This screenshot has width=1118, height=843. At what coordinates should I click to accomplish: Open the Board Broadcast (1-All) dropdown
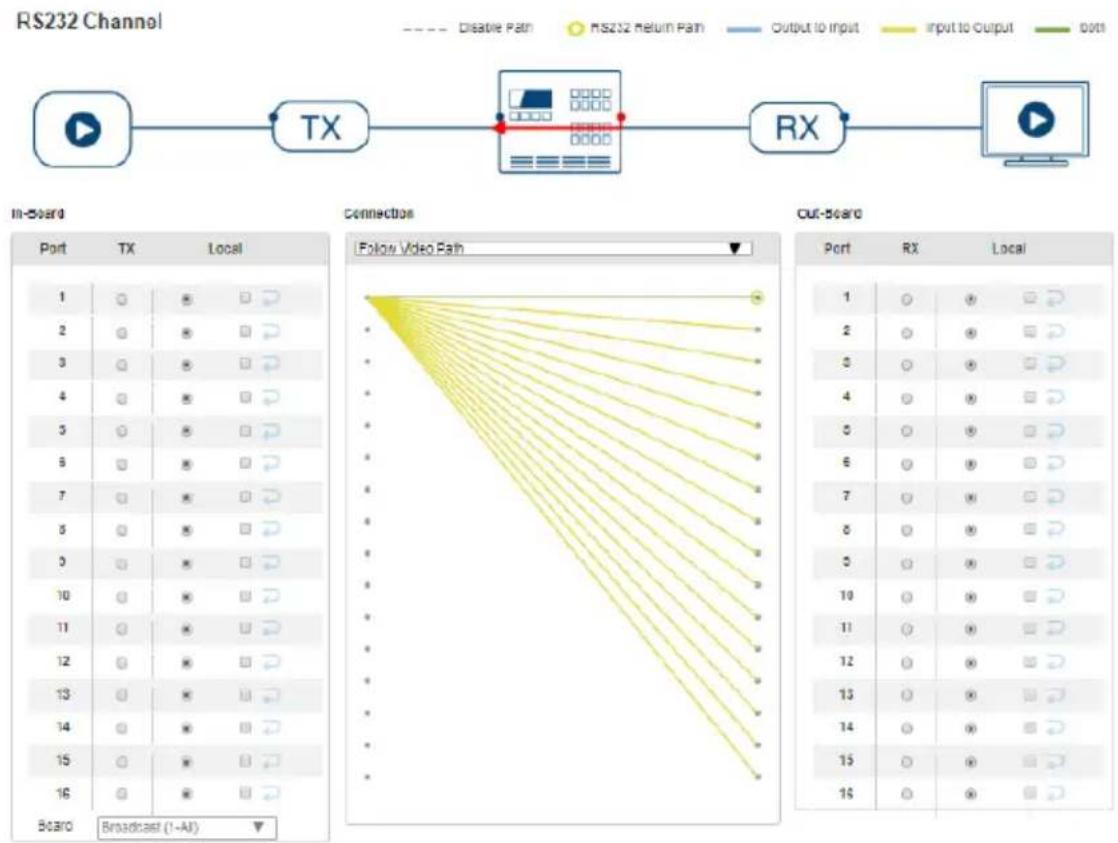pyautogui.click(x=187, y=827)
